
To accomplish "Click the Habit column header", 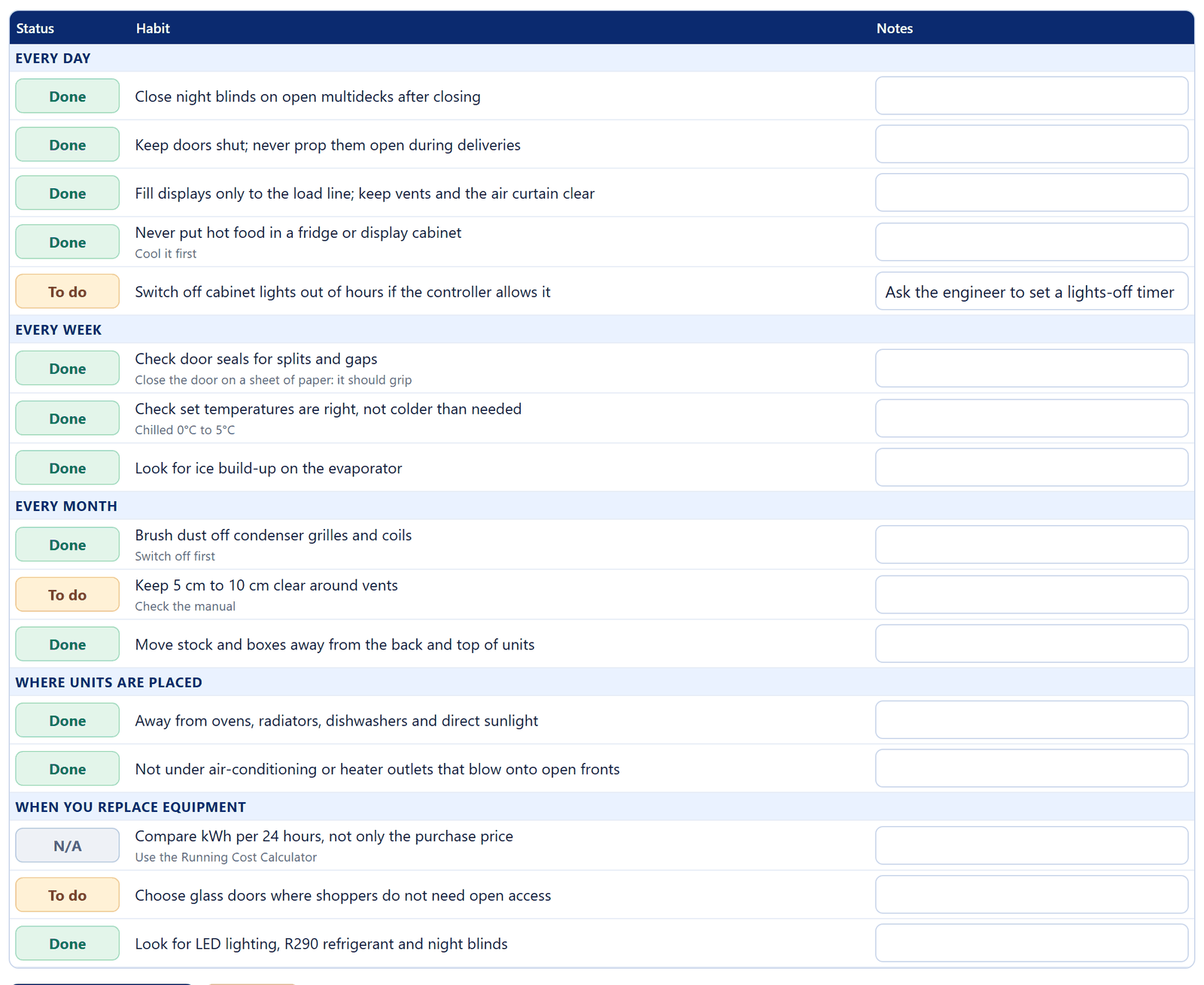I will (153, 29).
